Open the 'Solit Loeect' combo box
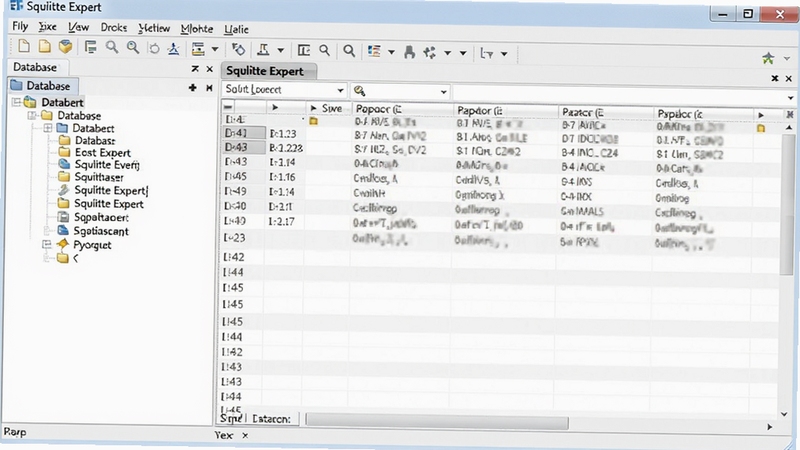The width and height of the screenshot is (800, 450). pyautogui.click(x=285, y=90)
